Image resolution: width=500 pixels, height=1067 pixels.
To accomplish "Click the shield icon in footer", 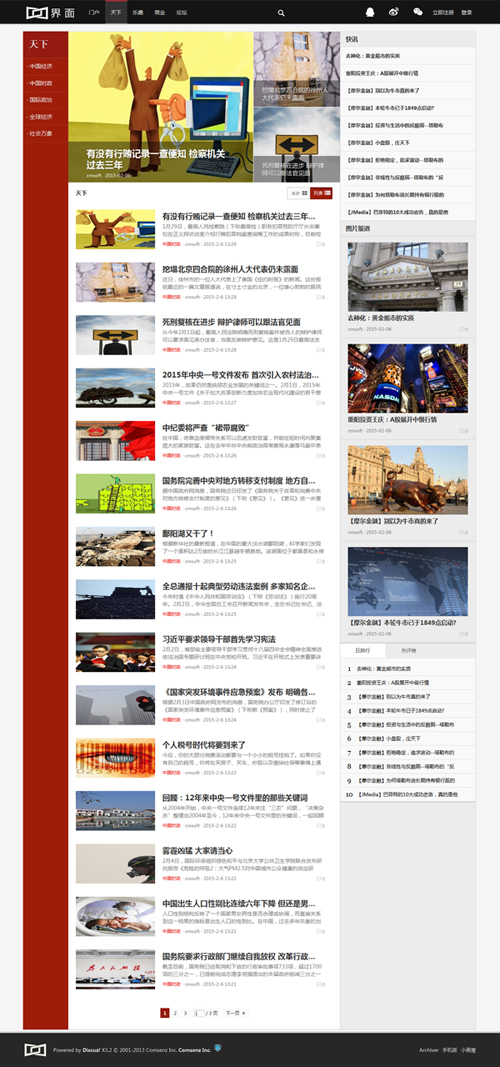I will coord(217,1048).
